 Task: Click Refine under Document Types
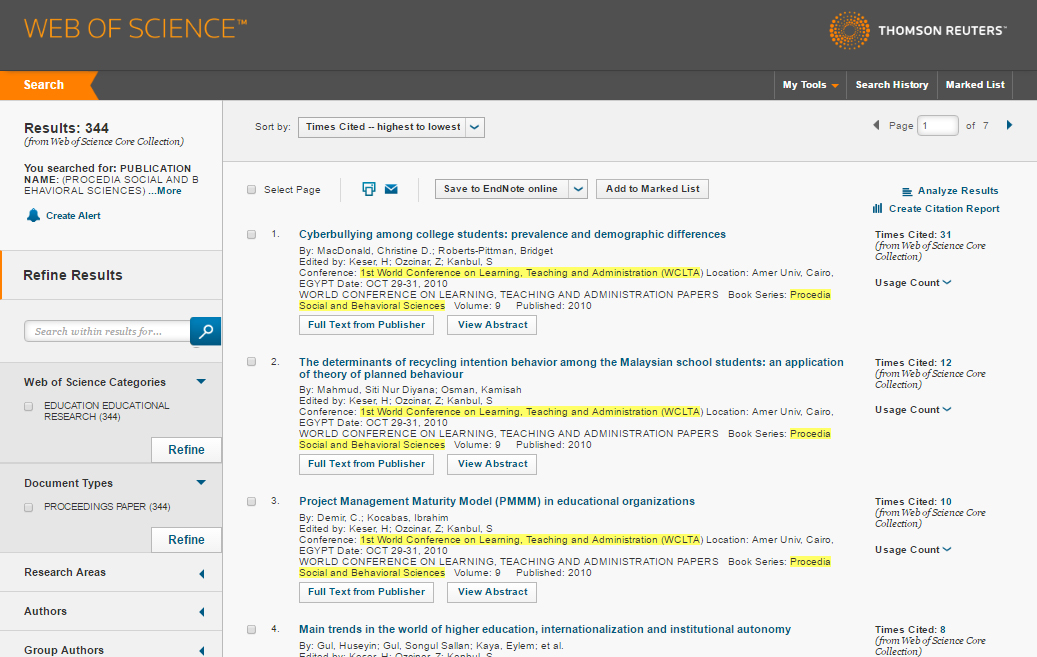coord(186,540)
